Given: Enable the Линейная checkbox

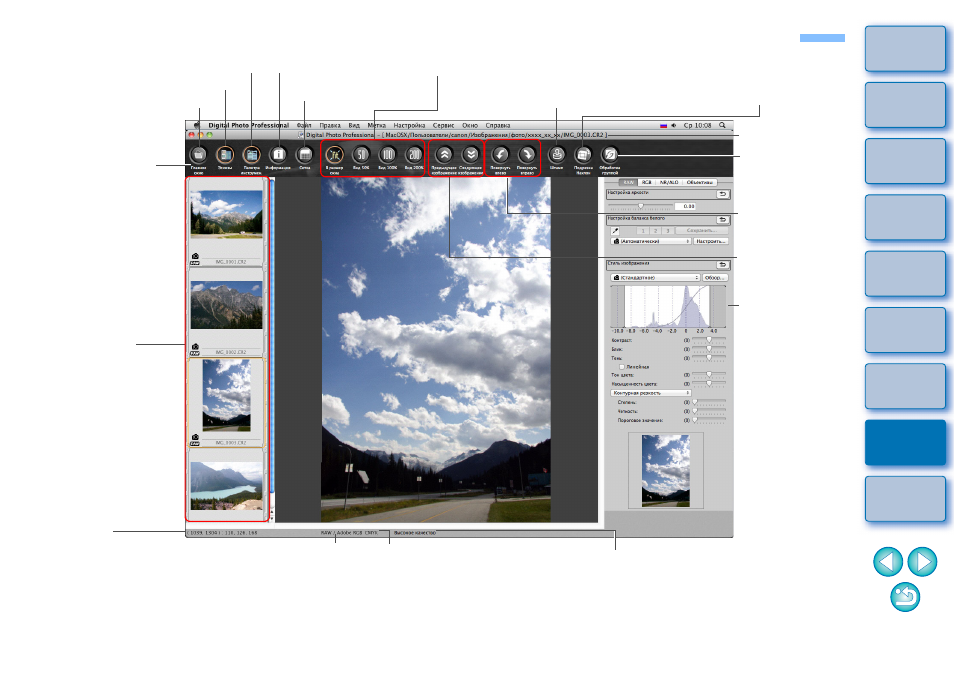Looking at the screenshot, I should 622,367.
